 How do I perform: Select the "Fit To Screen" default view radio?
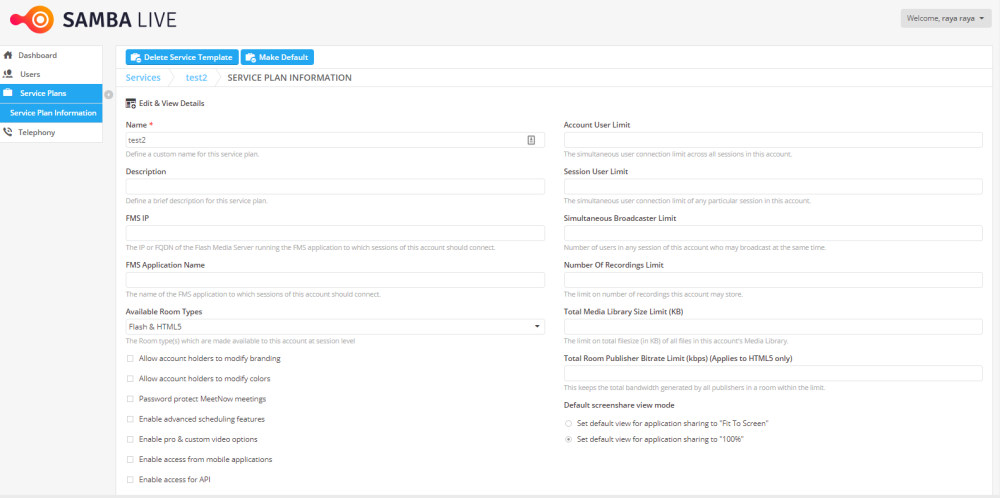pos(568,423)
